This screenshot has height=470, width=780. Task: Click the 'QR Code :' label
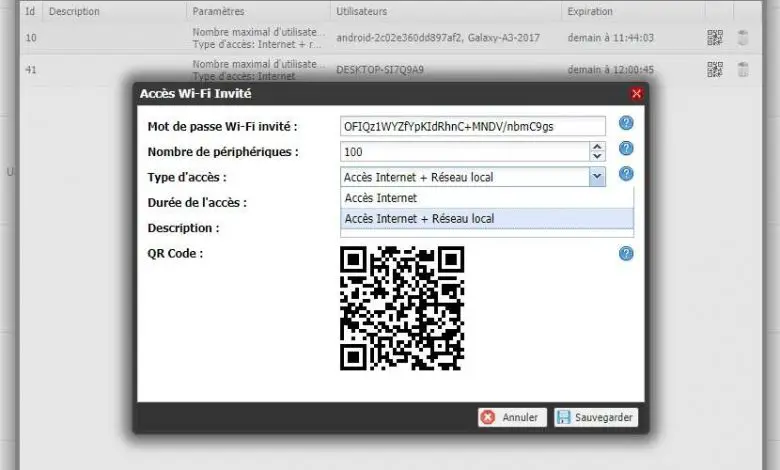click(175, 253)
